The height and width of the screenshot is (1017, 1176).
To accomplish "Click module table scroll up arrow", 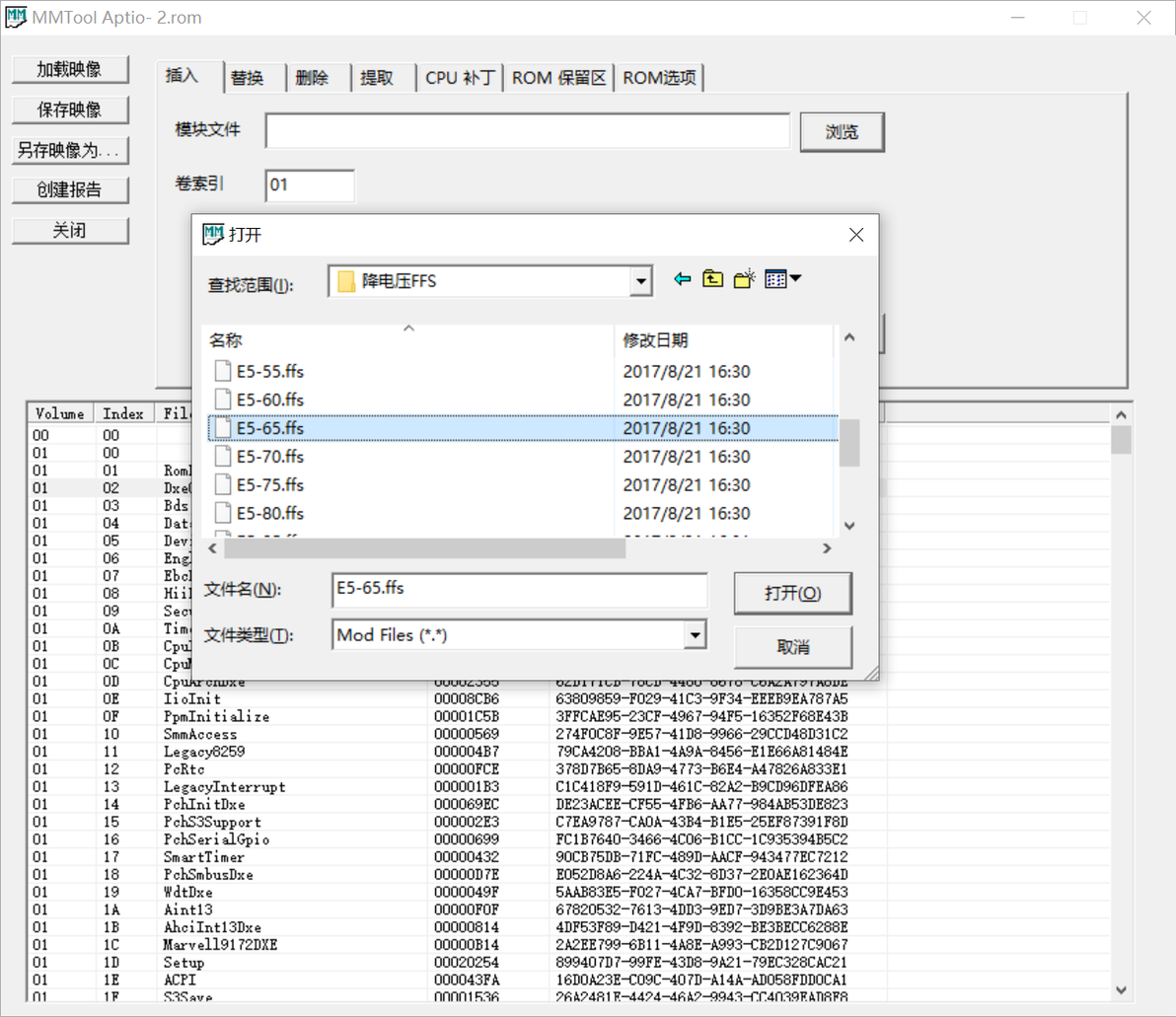I will coord(1121,414).
